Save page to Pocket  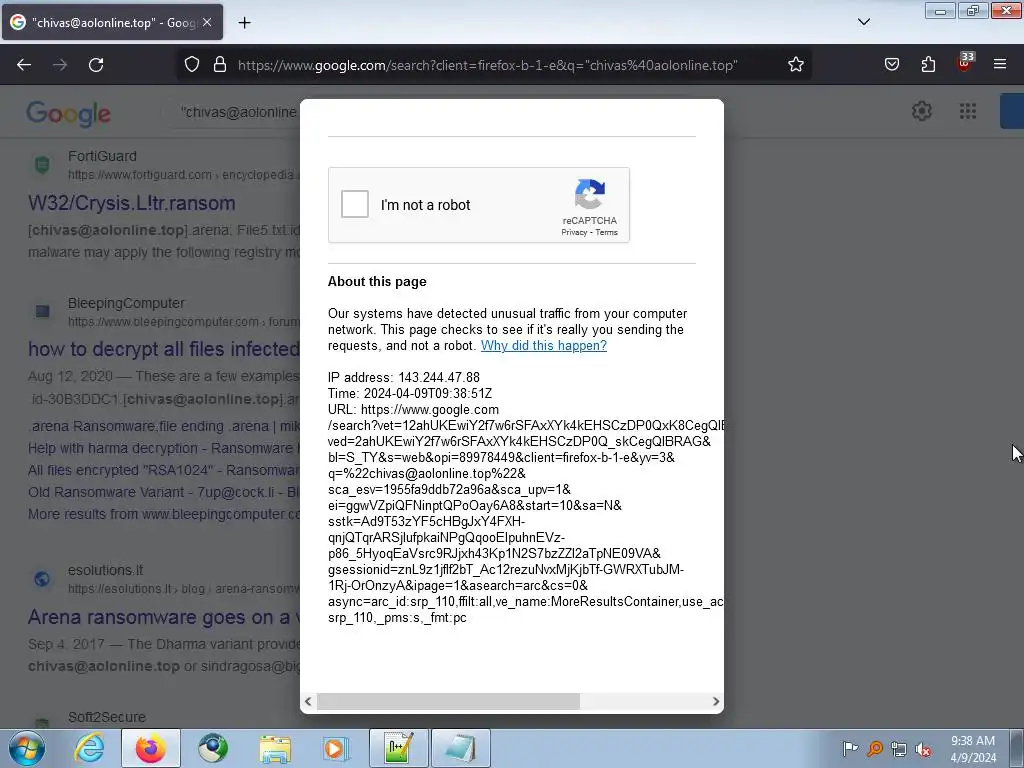coord(891,65)
